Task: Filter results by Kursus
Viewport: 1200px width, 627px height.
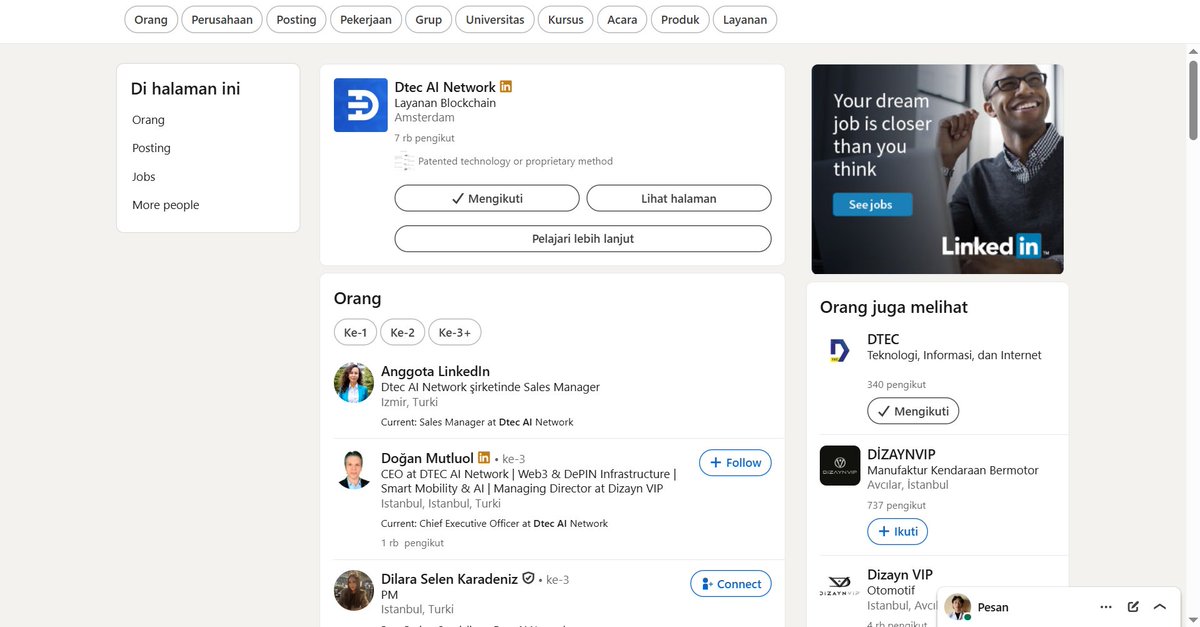Action: (566, 20)
